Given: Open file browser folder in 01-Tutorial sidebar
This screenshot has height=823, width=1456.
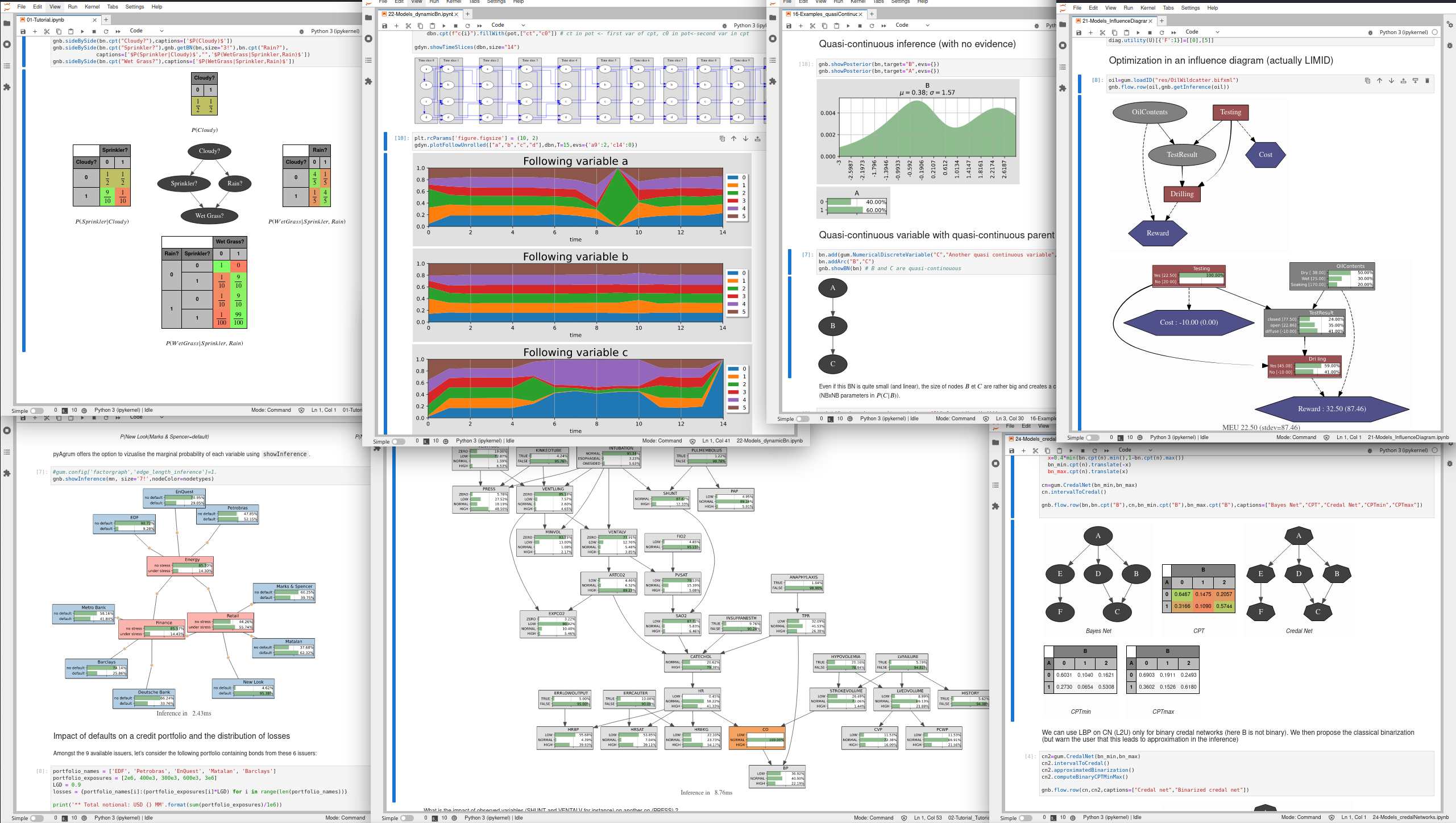Looking at the screenshot, I should pos(7,23).
